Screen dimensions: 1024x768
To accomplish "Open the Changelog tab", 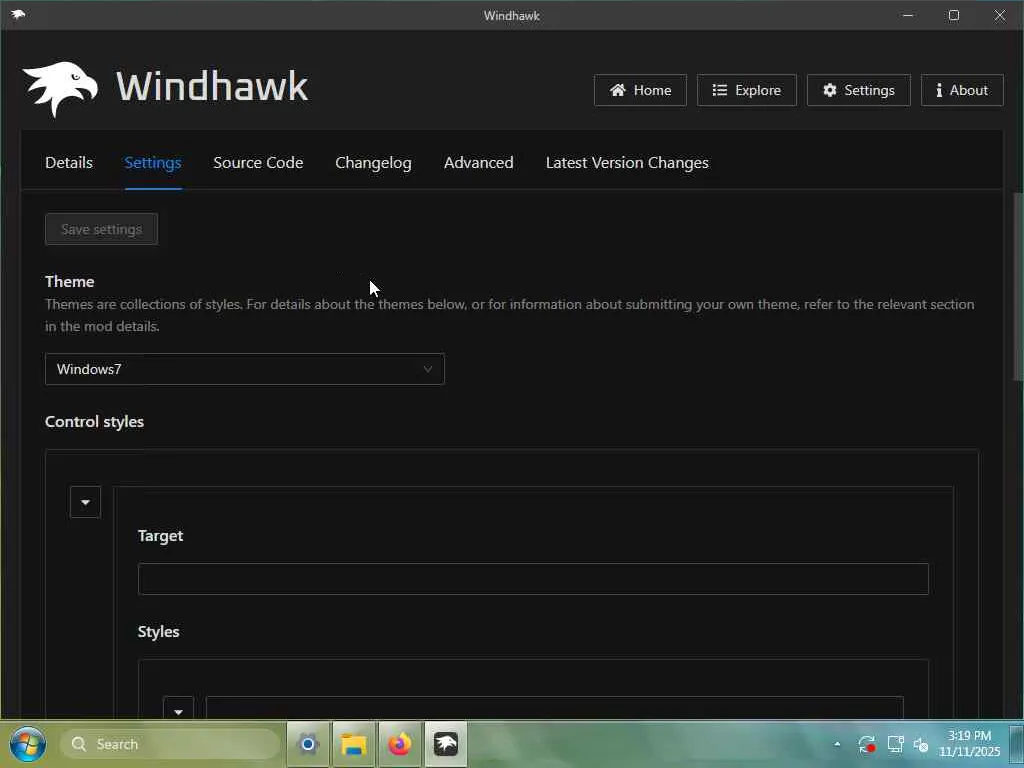I will pos(374,163).
